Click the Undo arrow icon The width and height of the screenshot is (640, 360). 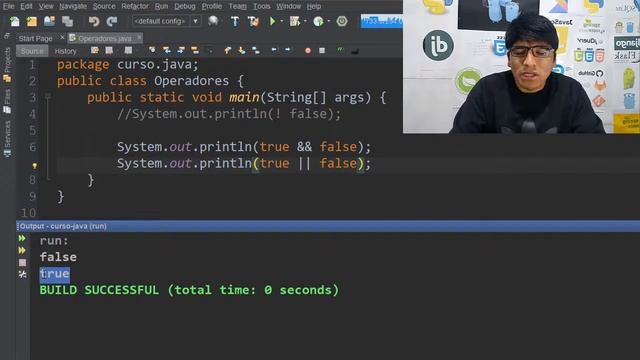pyautogui.click(x=94, y=21)
